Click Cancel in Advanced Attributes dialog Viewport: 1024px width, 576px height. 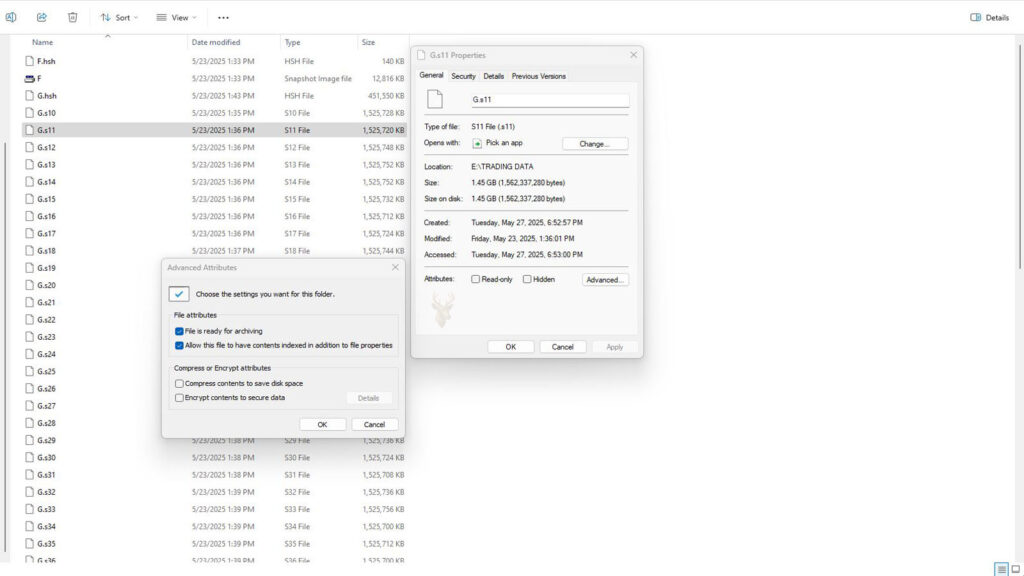point(374,424)
